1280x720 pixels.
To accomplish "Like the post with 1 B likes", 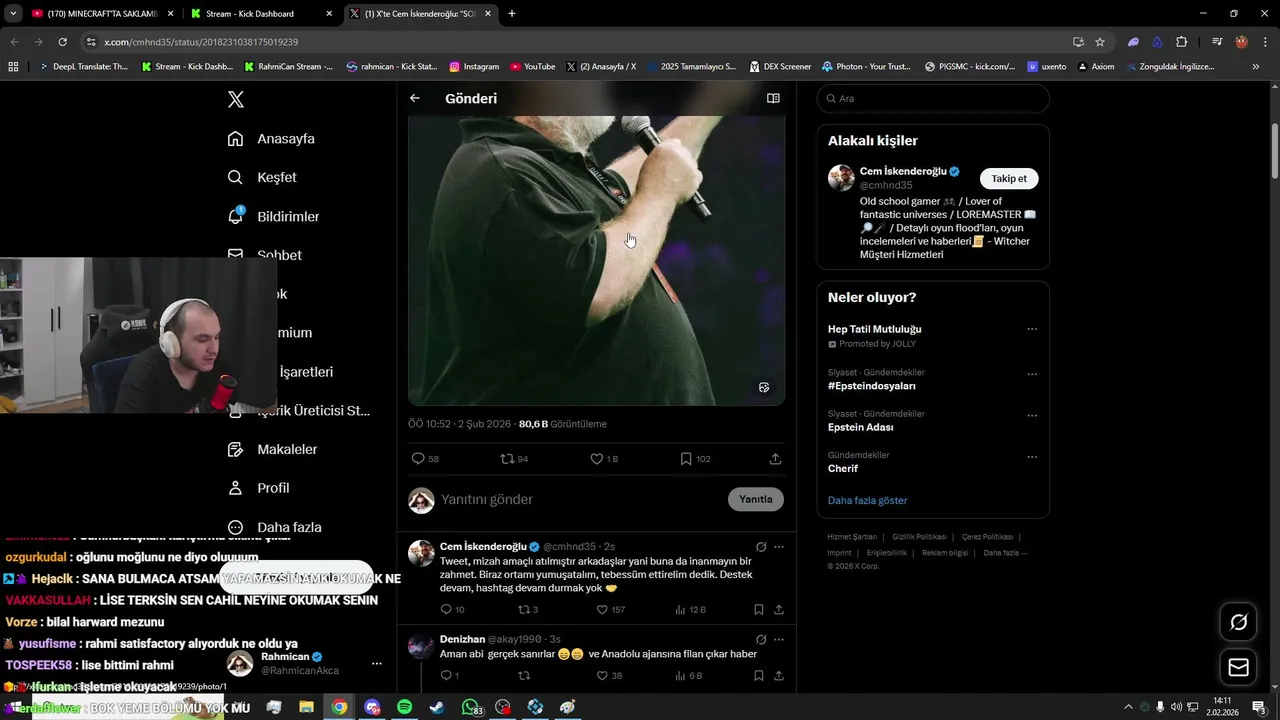I will click(596, 459).
